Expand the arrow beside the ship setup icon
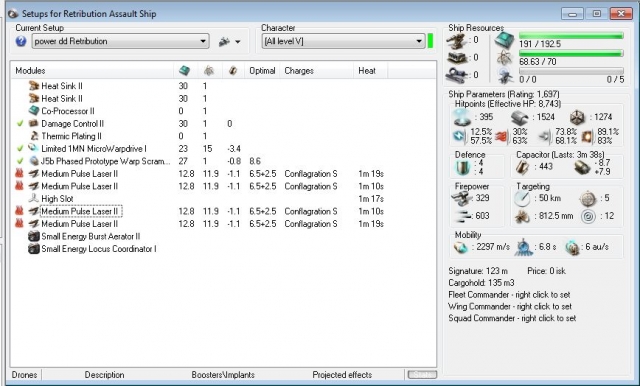The width and height of the screenshot is (640, 386). point(238,42)
